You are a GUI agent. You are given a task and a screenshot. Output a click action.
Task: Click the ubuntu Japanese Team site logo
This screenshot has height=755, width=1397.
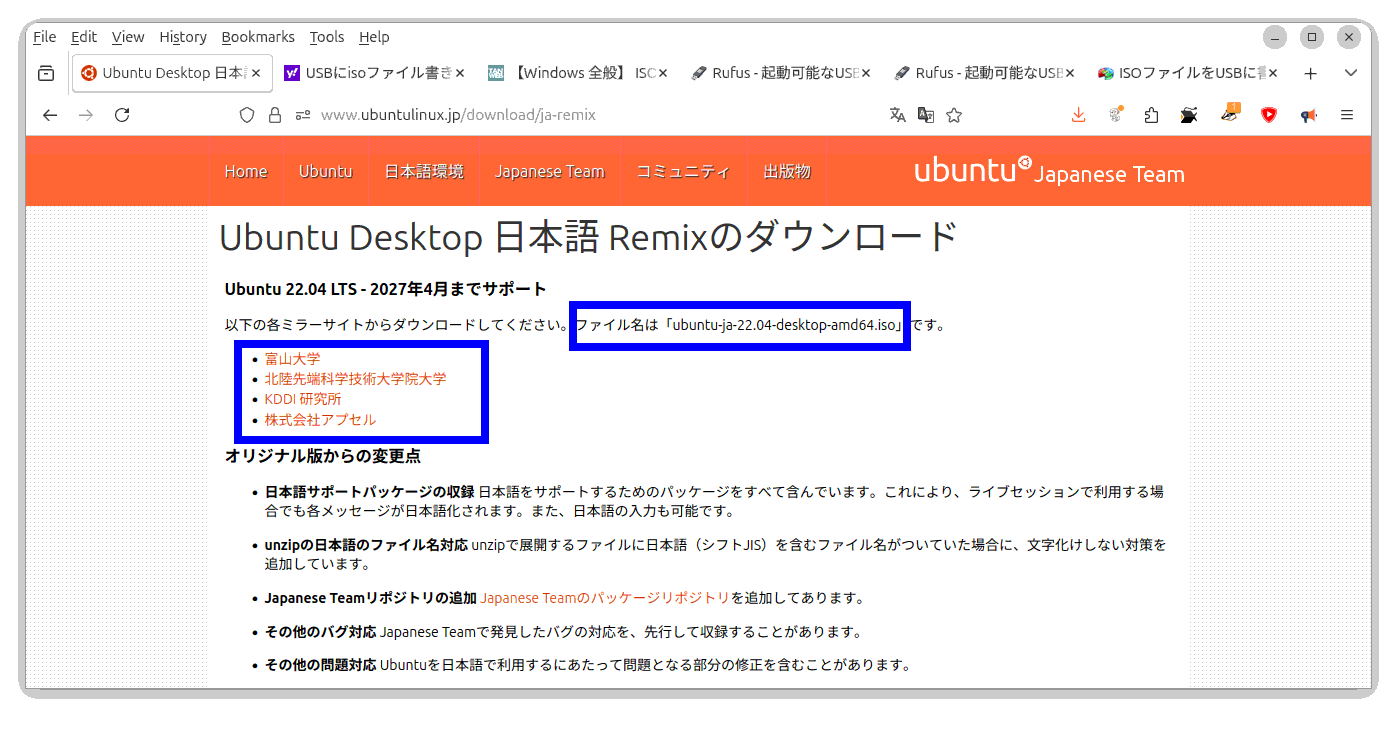click(1049, 171)
